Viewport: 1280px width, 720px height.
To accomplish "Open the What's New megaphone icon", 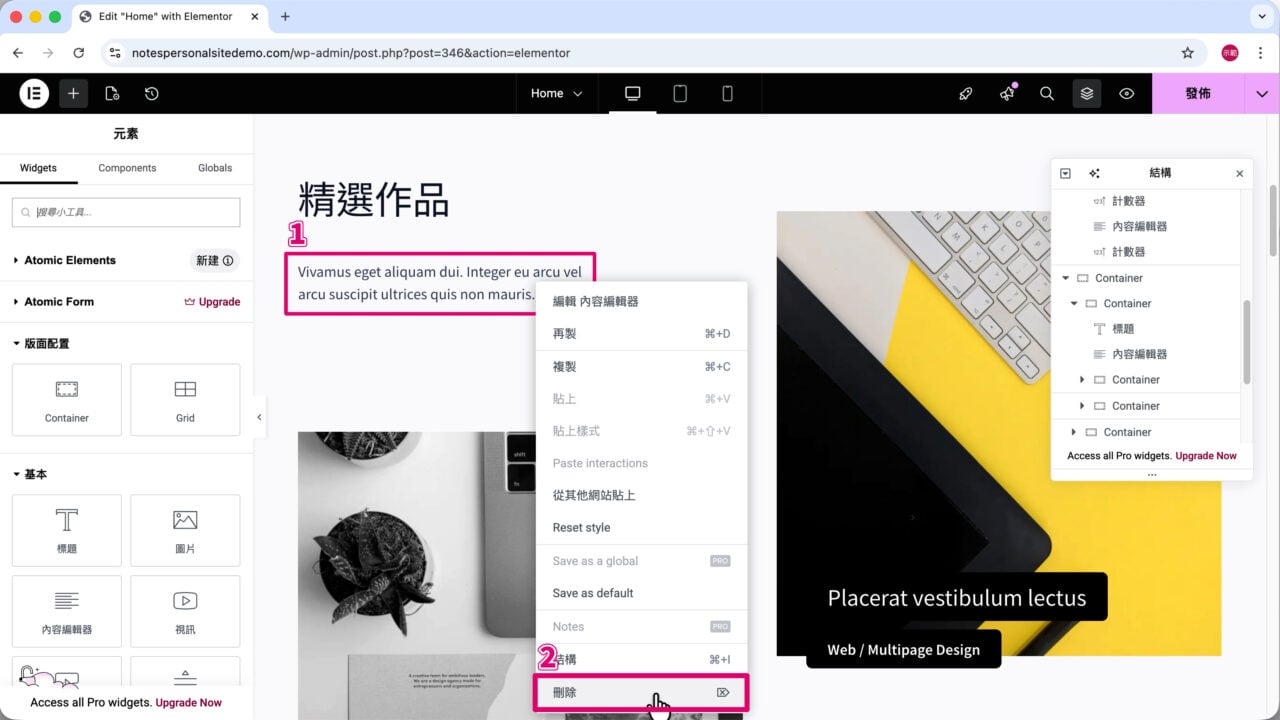I will 1006,93.
